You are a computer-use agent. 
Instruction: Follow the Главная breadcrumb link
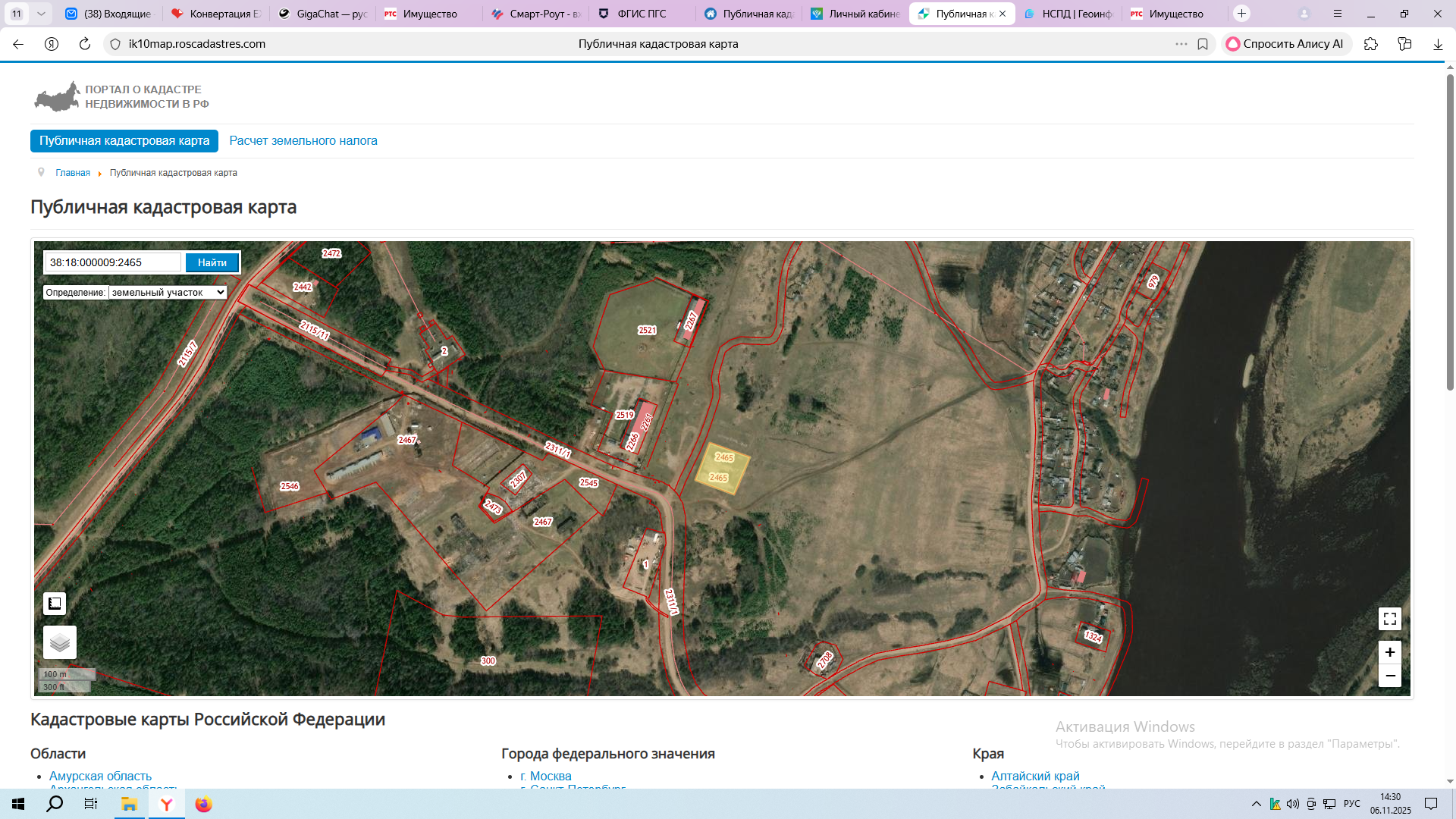click(73, 173)
